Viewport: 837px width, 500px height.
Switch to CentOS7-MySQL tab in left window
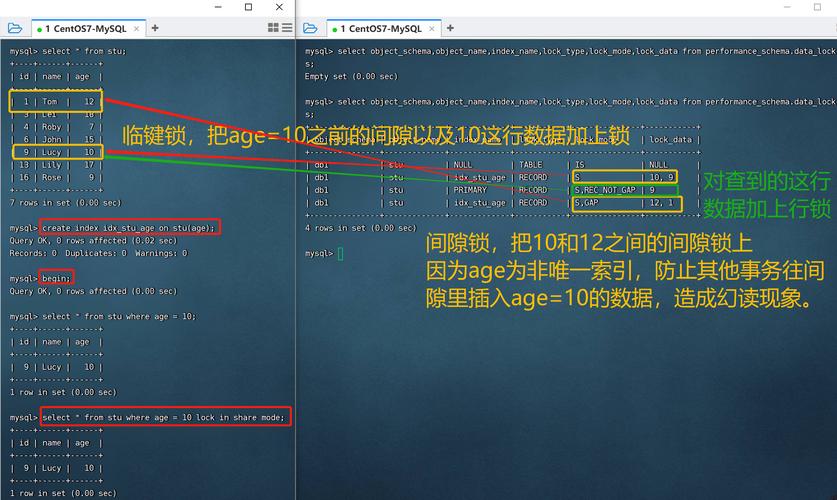(x=85, y=29)
